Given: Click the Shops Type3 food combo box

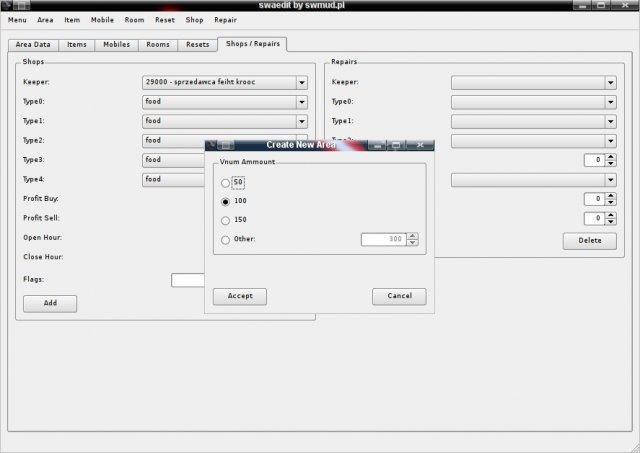Looking at the screenshot, I should [174, 160].
